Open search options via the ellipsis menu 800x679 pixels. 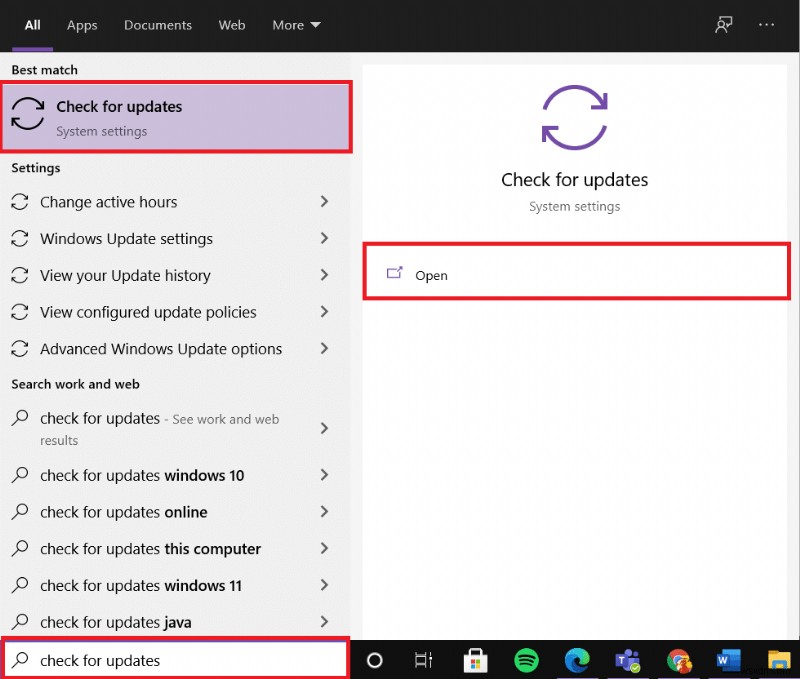(766, 25)
